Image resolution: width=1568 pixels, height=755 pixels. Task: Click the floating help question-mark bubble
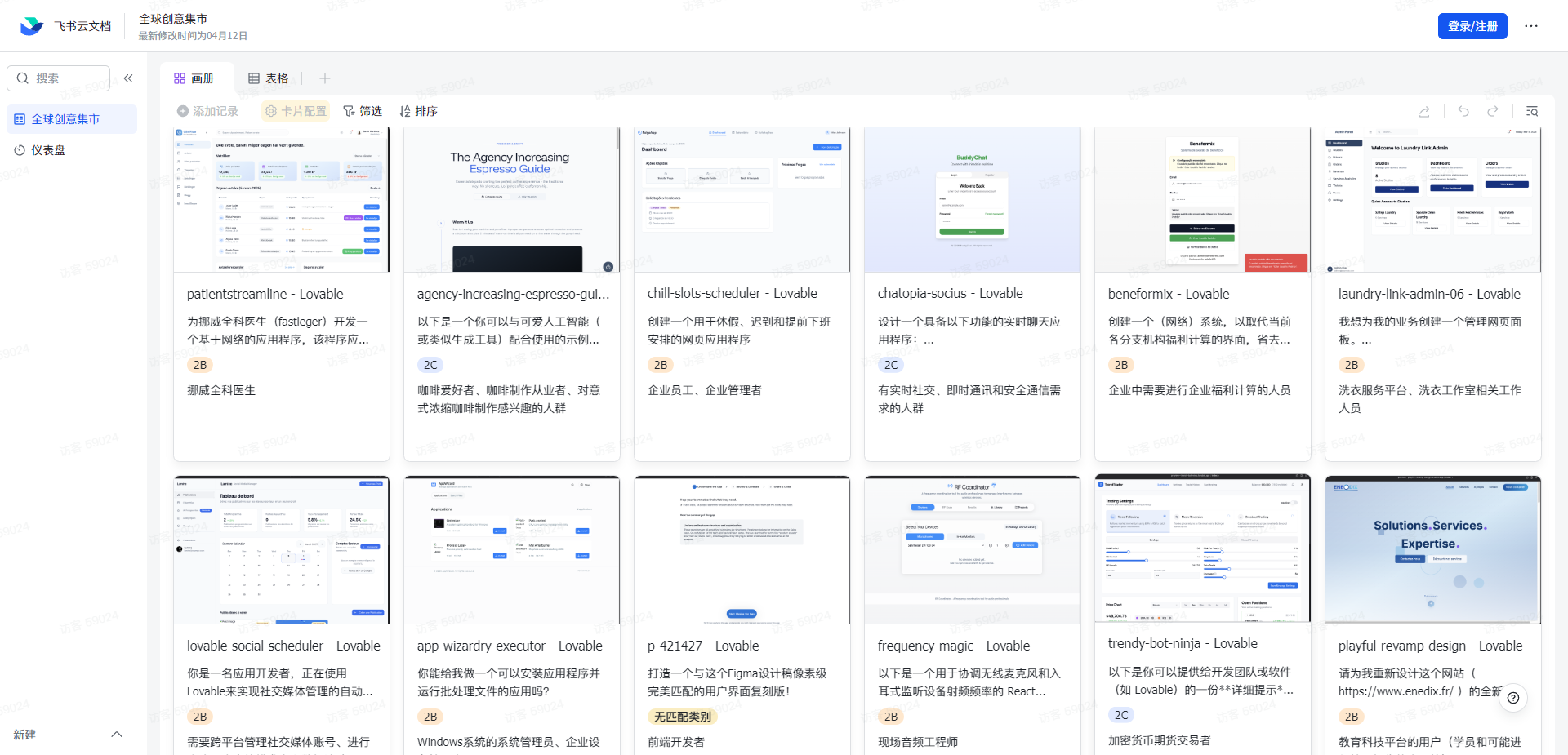(1513, 698)
